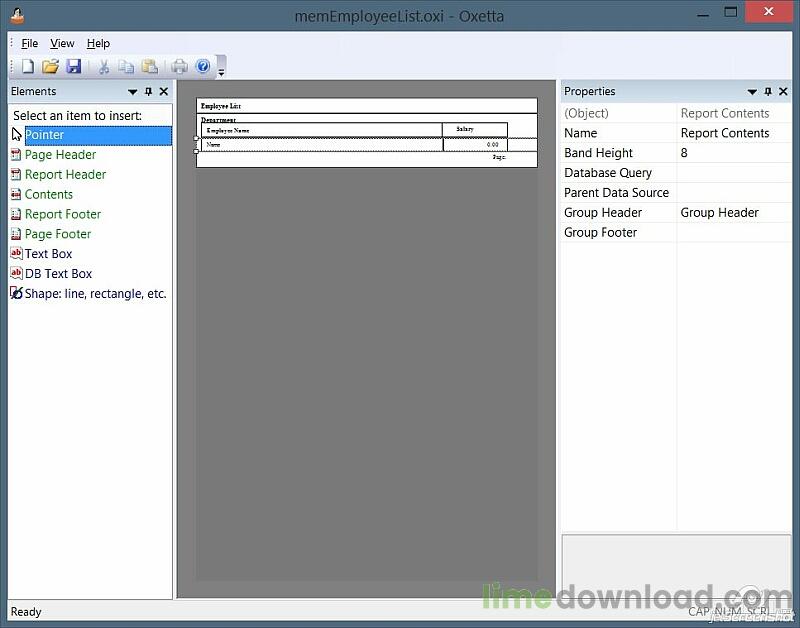
Task: Open the View menu
Action: coord(62,44)
